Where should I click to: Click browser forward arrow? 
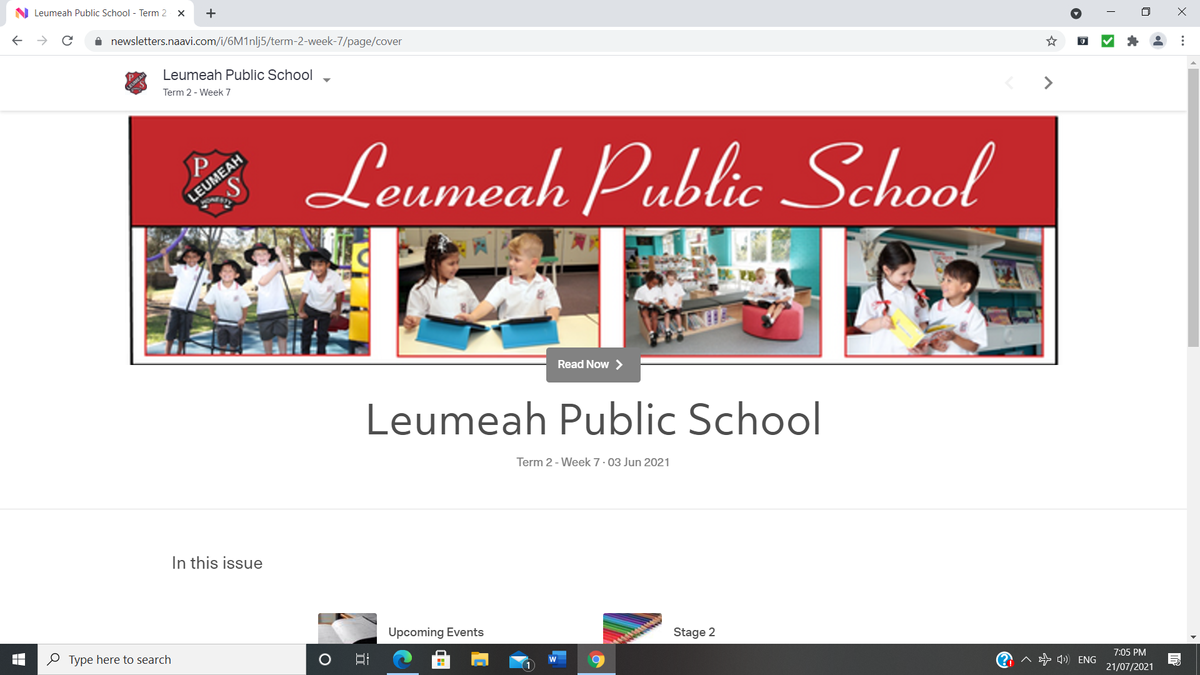[x=42, y=41]
